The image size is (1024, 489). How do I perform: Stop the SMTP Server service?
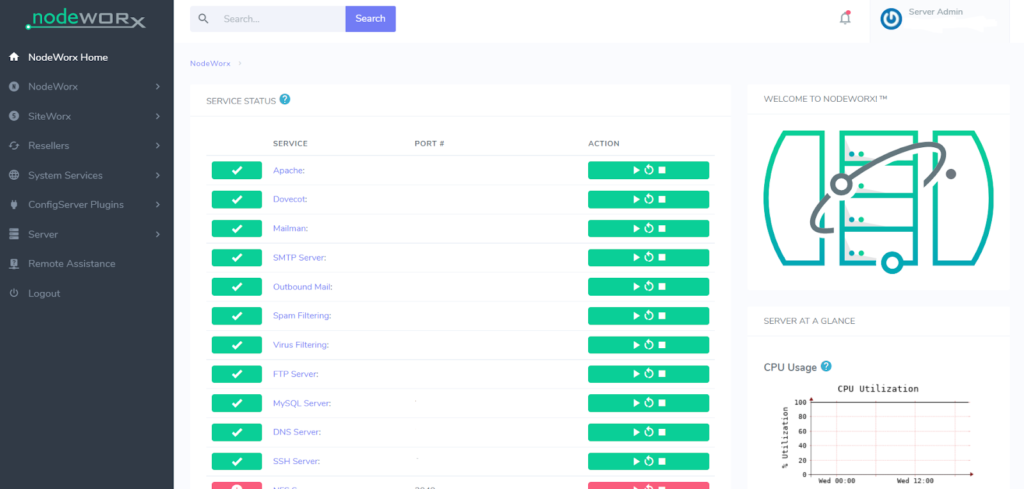click(x=662, y=257)
